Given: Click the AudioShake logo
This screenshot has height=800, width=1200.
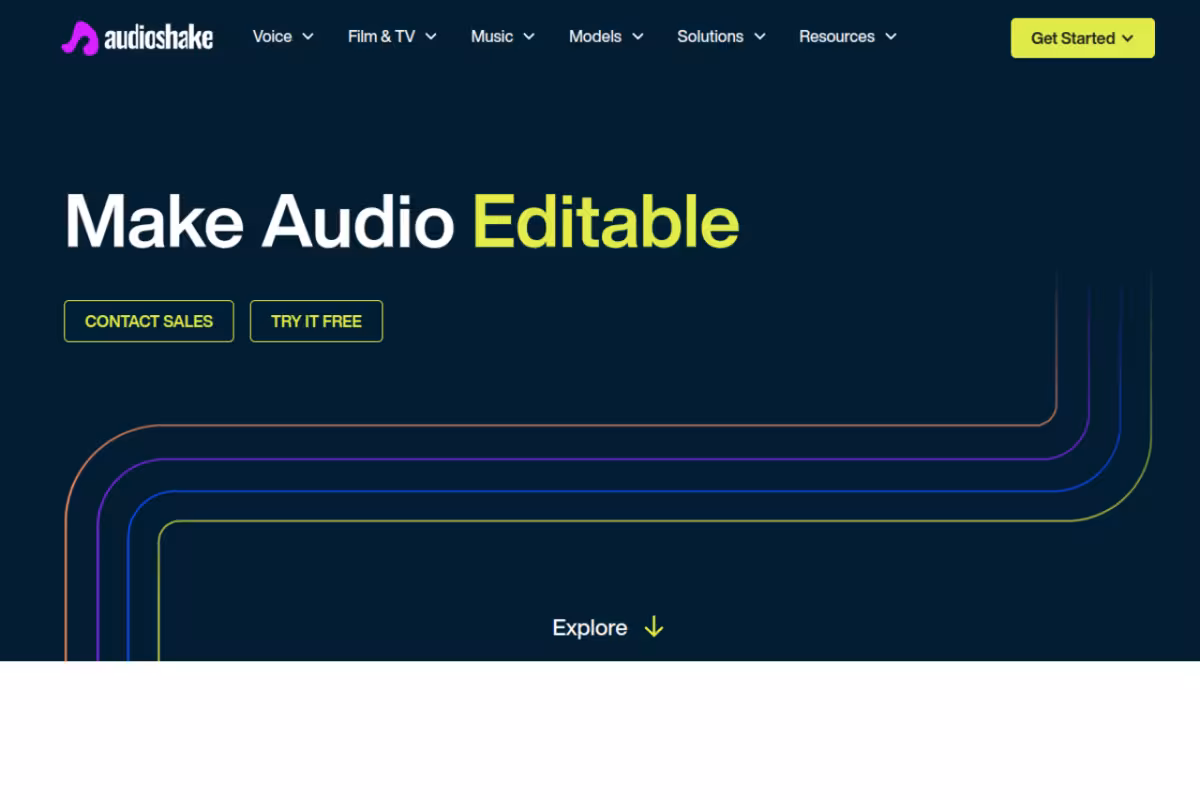Looking at the screenshot, I should (x=137, y=38).
